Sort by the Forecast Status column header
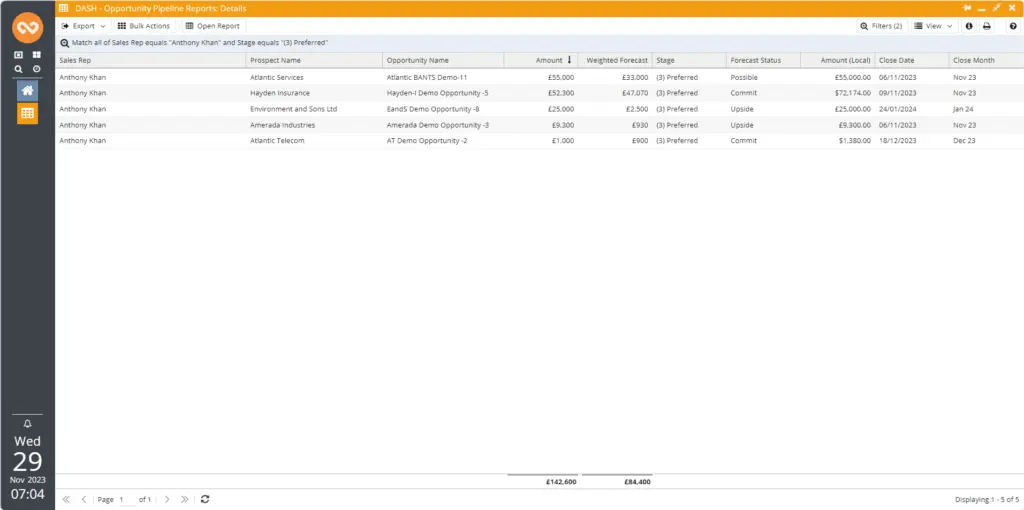Viewport: 1024px width, 510px height. tap(763, 60)
